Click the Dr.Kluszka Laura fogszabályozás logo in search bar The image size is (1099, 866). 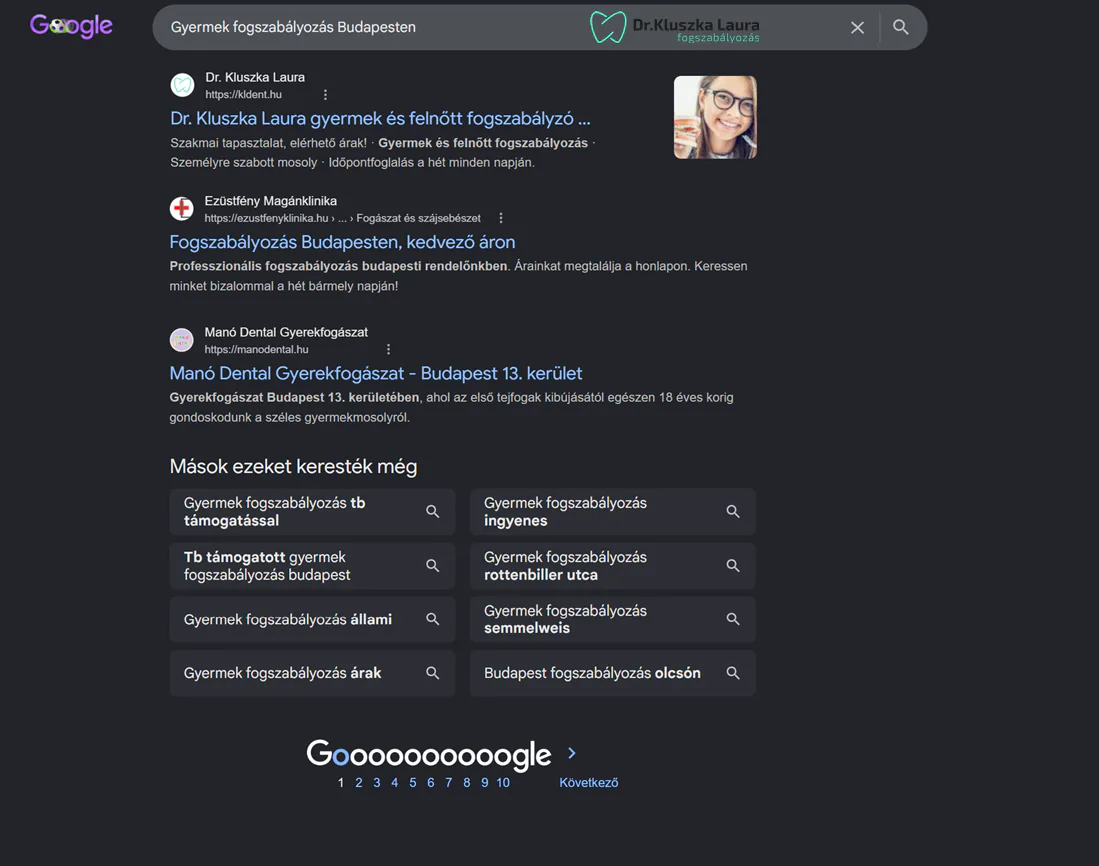[675, 27]
